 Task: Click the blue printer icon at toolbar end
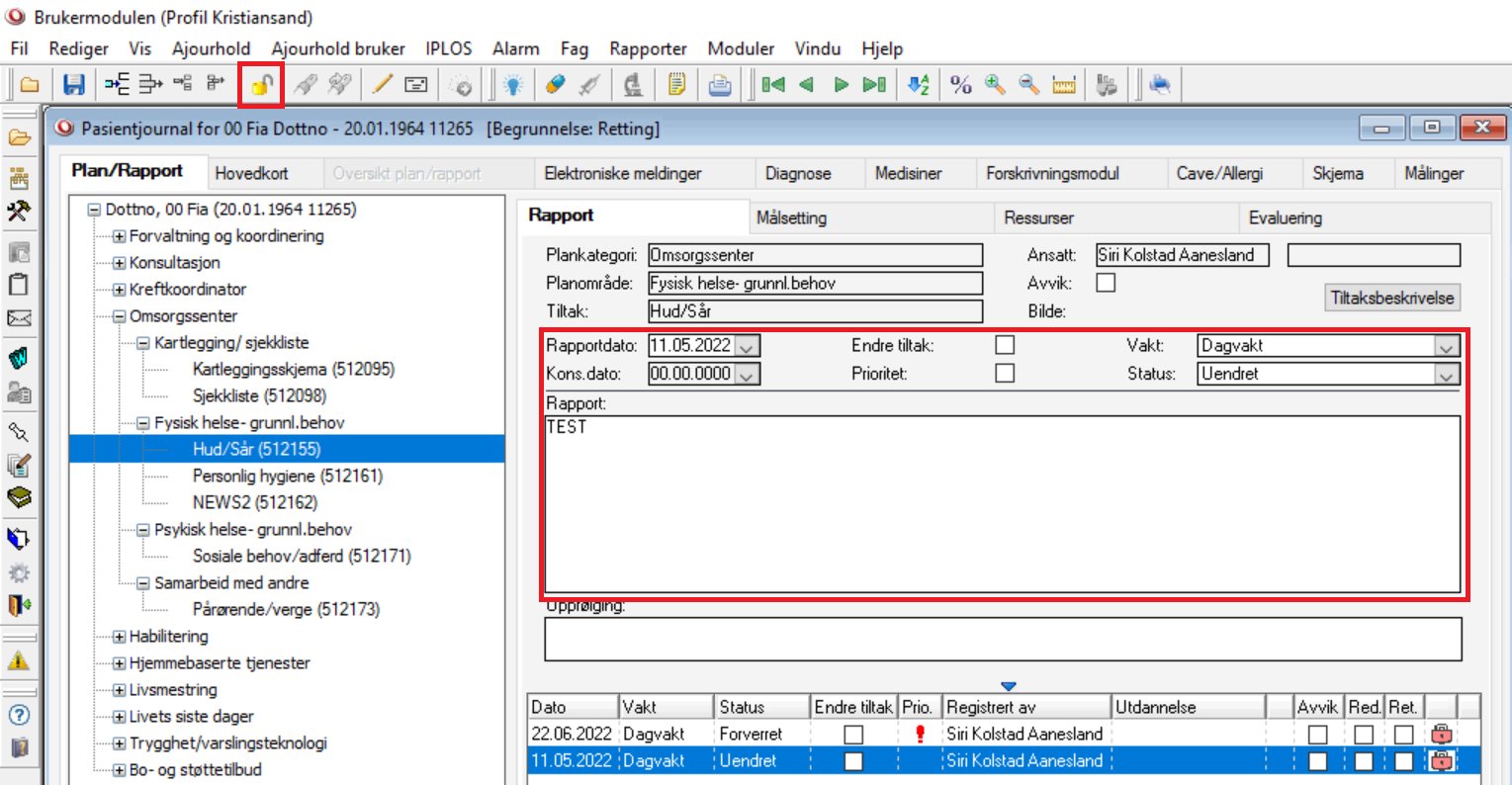coord(1160,85)
